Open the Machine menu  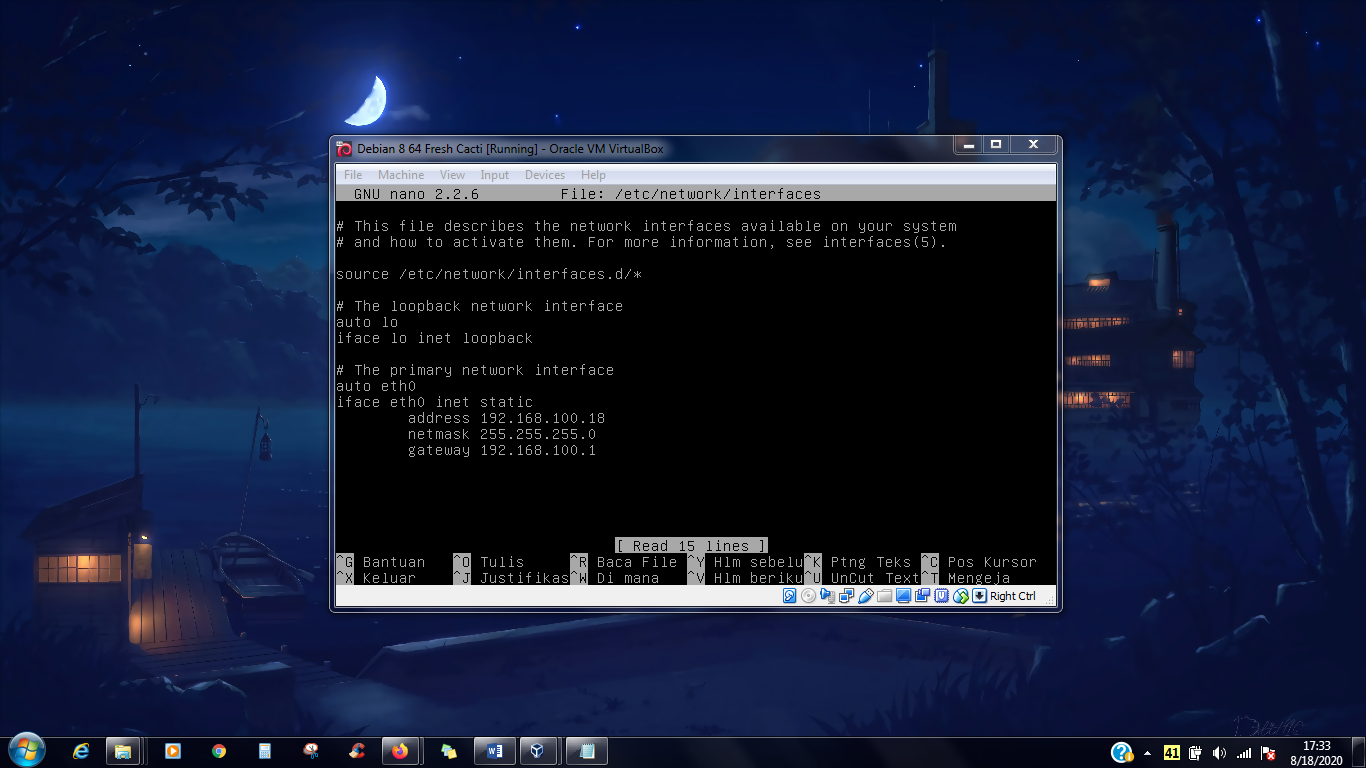(x=401, y=175)
